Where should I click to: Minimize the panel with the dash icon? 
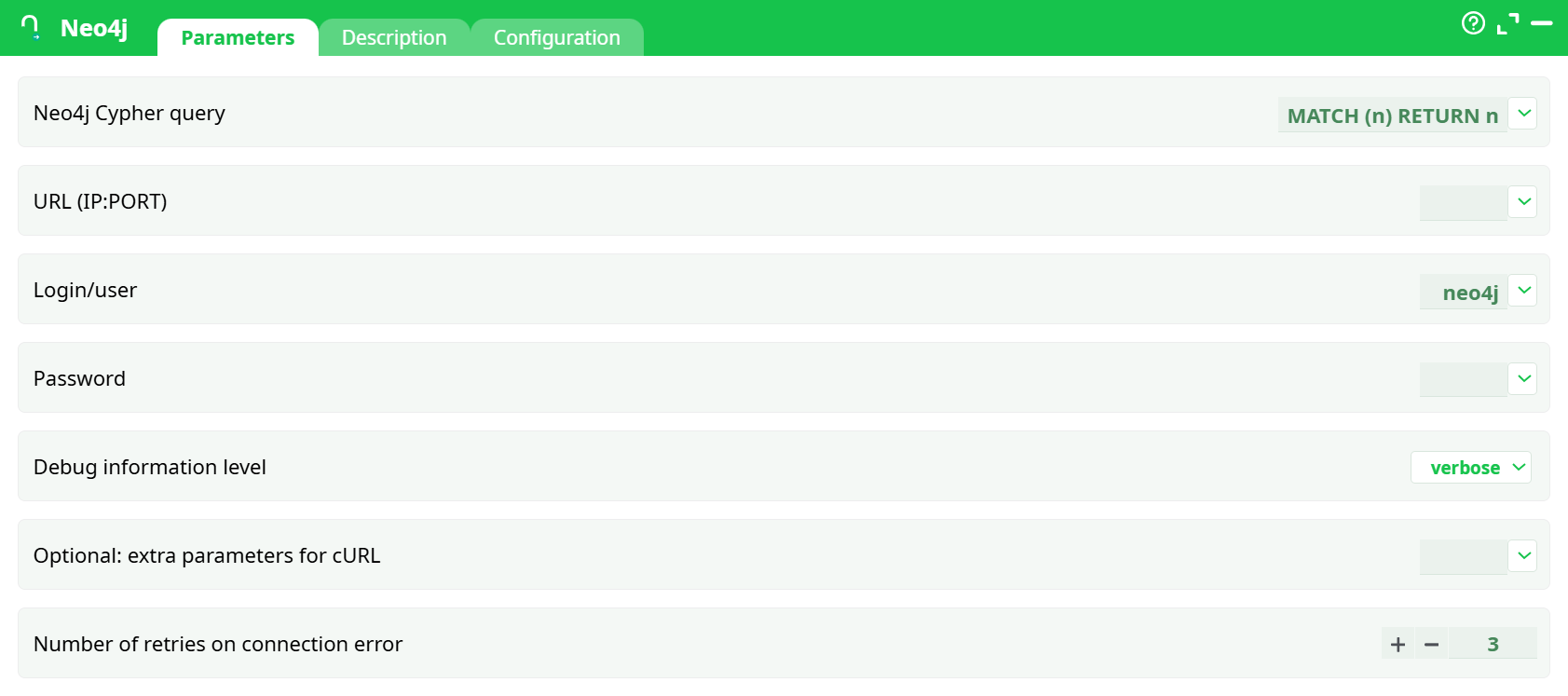point(1542,23)
